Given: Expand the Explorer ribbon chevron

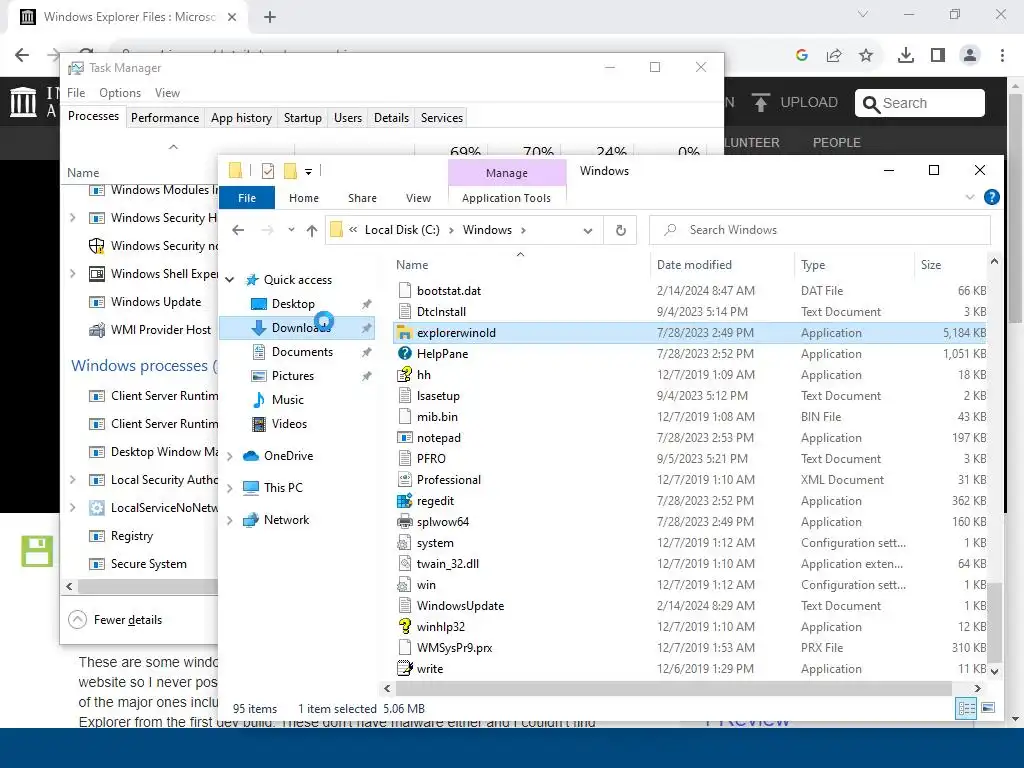Looking at the screenshot, I should click(970, 197).
